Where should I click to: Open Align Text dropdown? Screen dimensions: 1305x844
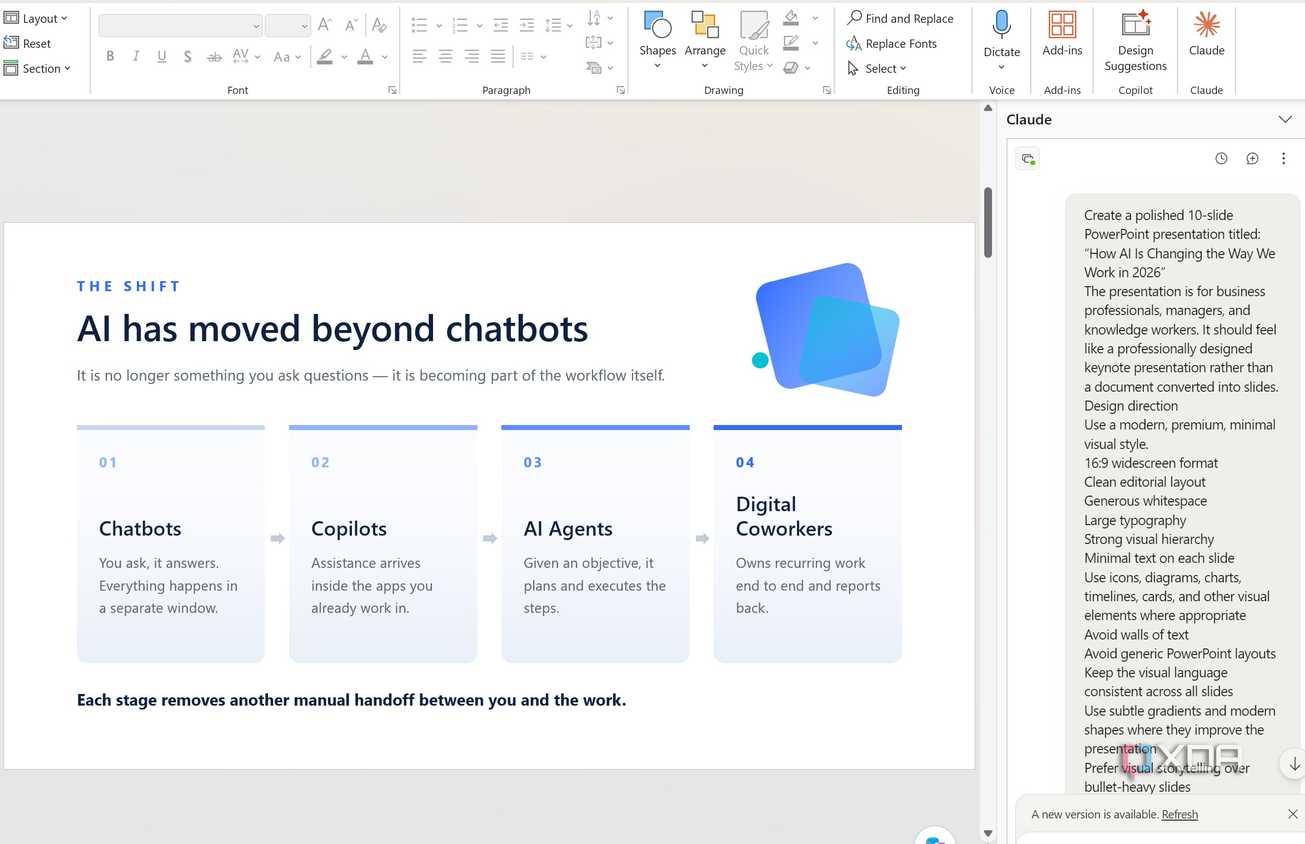coord(599,43)
